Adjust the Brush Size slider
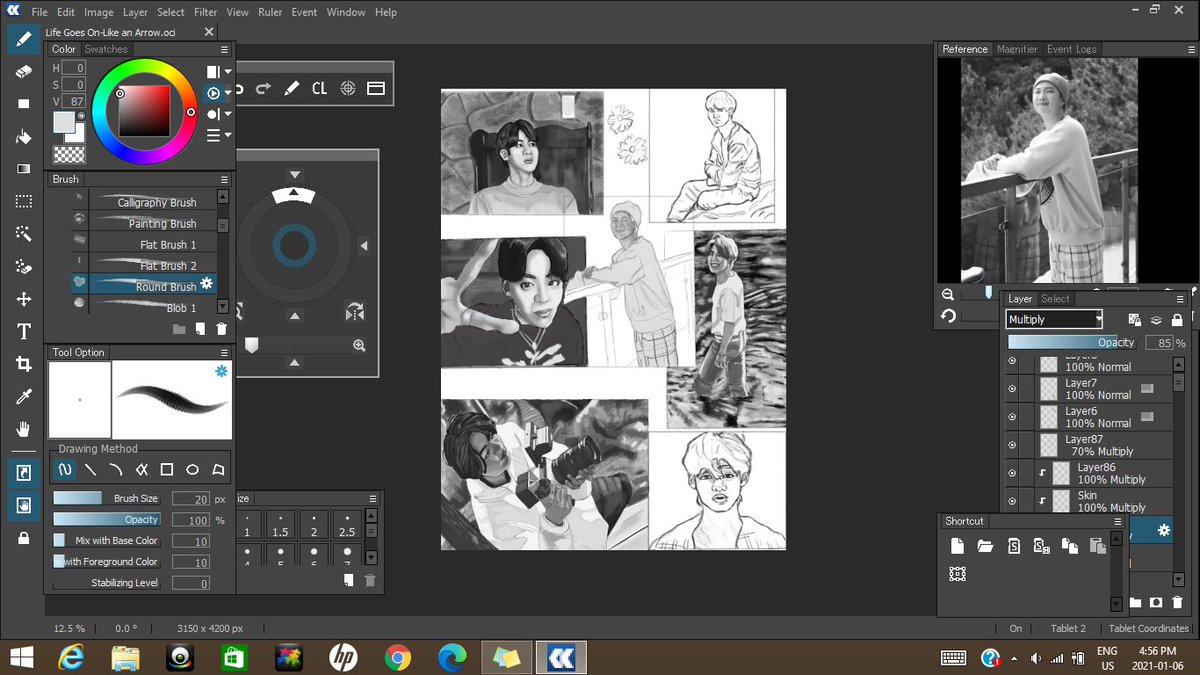1200x675 pixels. tap(106, 498)
